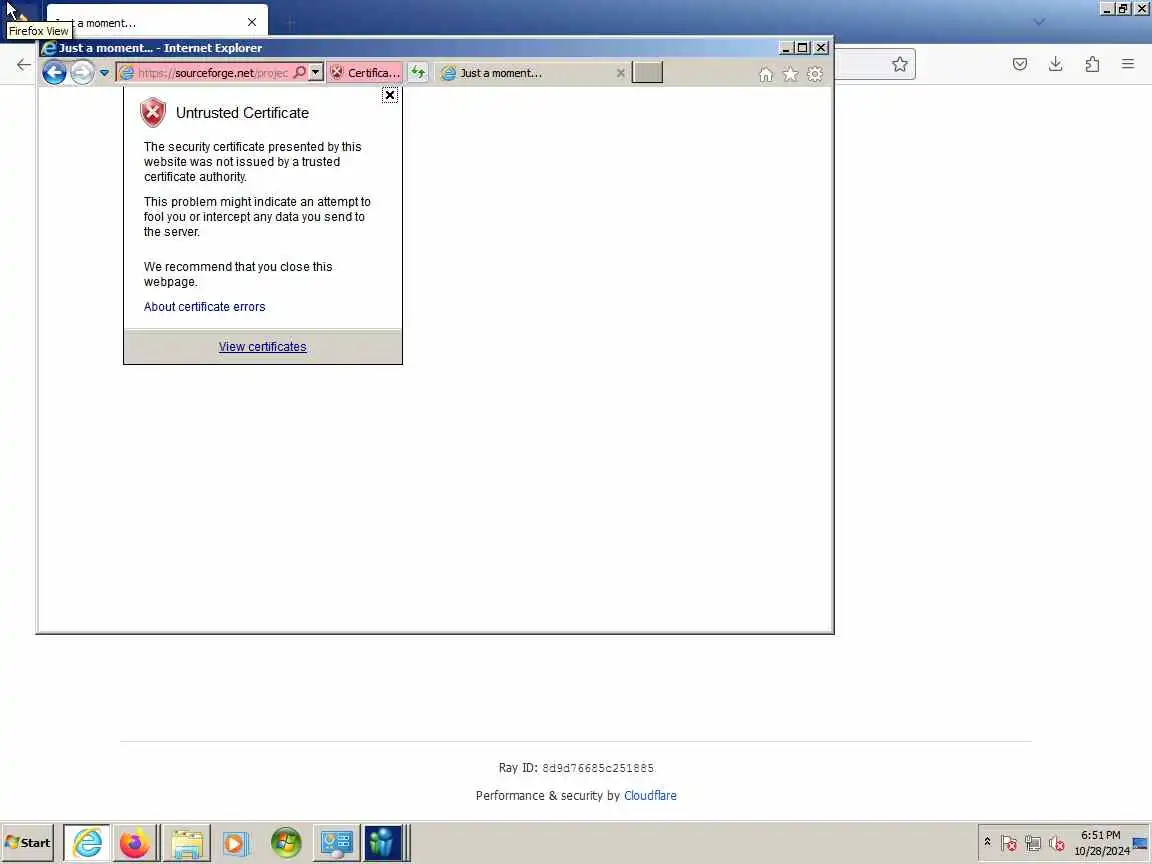The image size is (1152, 864).
Task: Click Internet Explorer's blue Back arrow button
Action: pyautogui.click(x=54, y=73)
